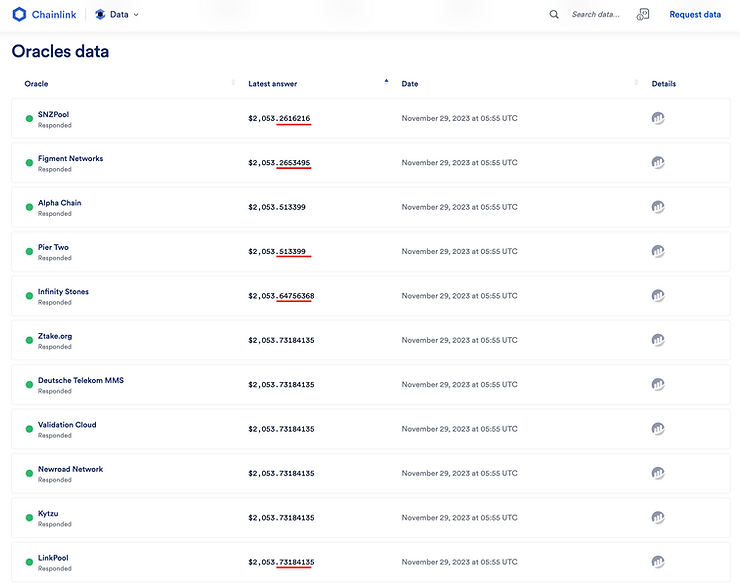Viewport: 740px width, 586px height.
Task: Open details chart icon for Kytzu
Action: click(x=658, y=517)
